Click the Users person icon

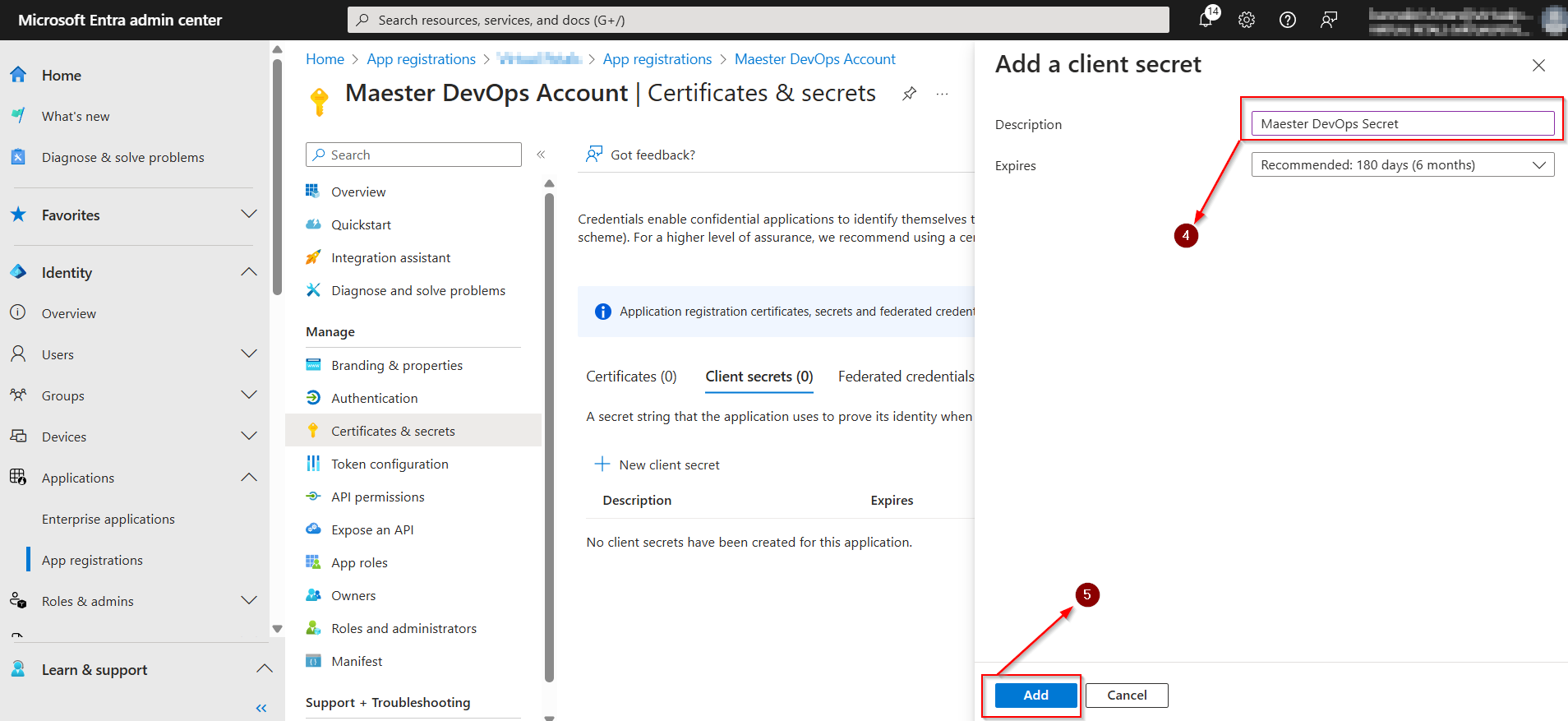pos(18,354)
